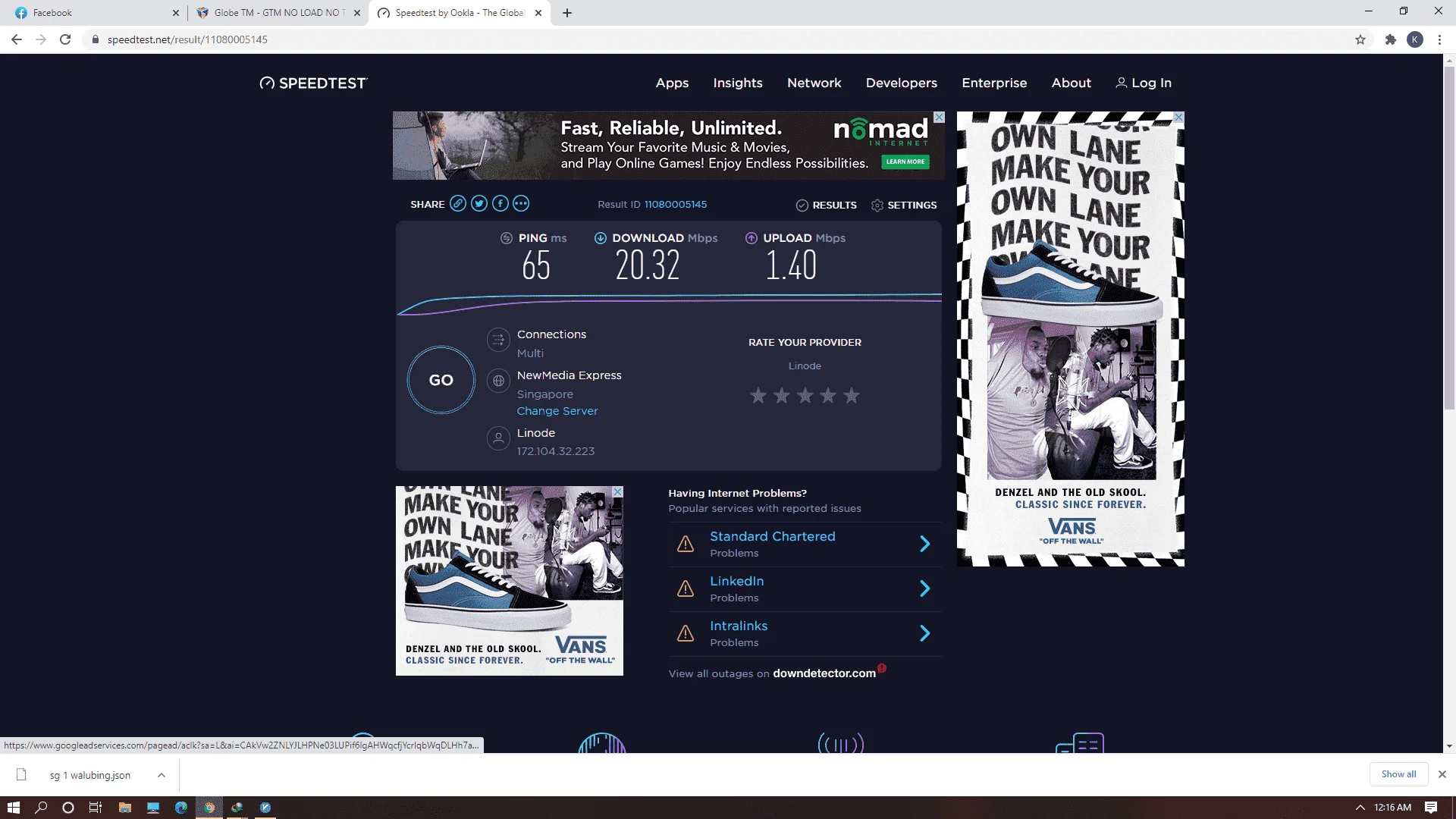Show hidden system tray icons
The image size is (1456, 819).
click(1360, 808)
